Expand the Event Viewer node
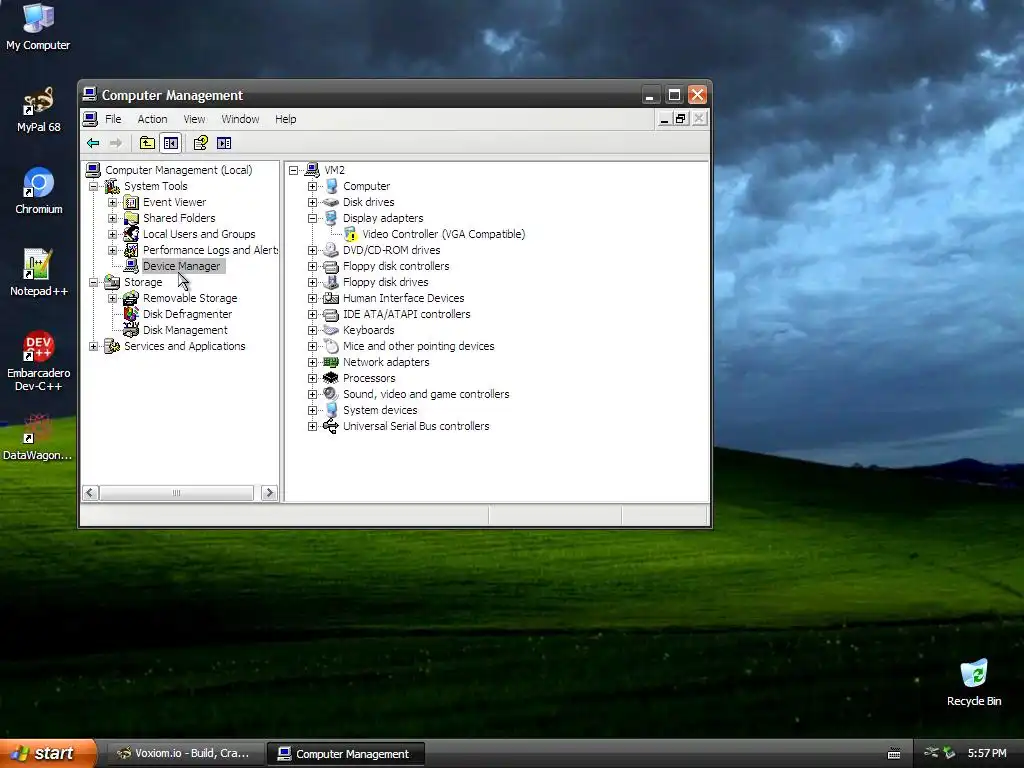1024x768 pixels. point(112,202)
